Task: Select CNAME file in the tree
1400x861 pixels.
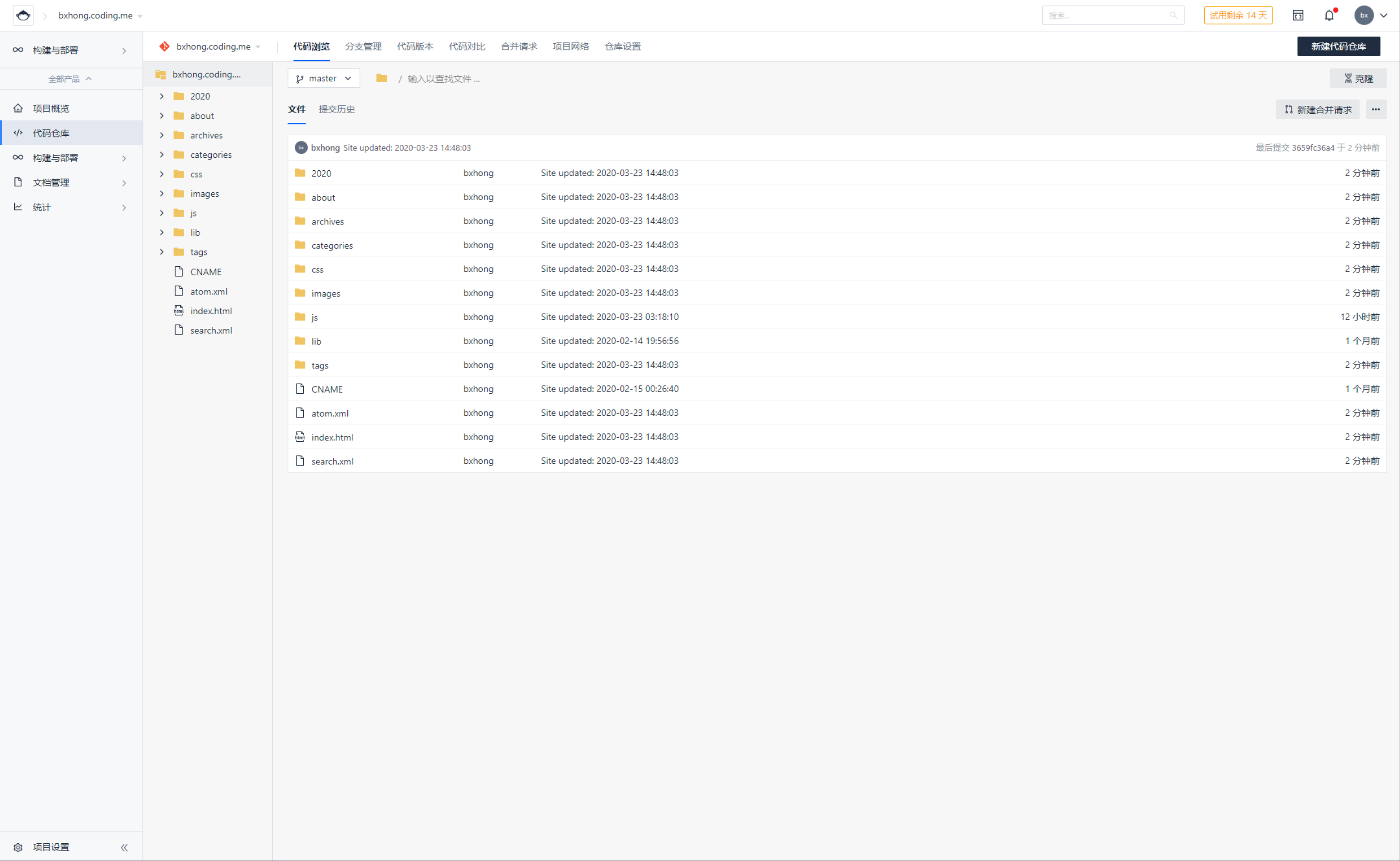Action: click(x=205, y=271)
